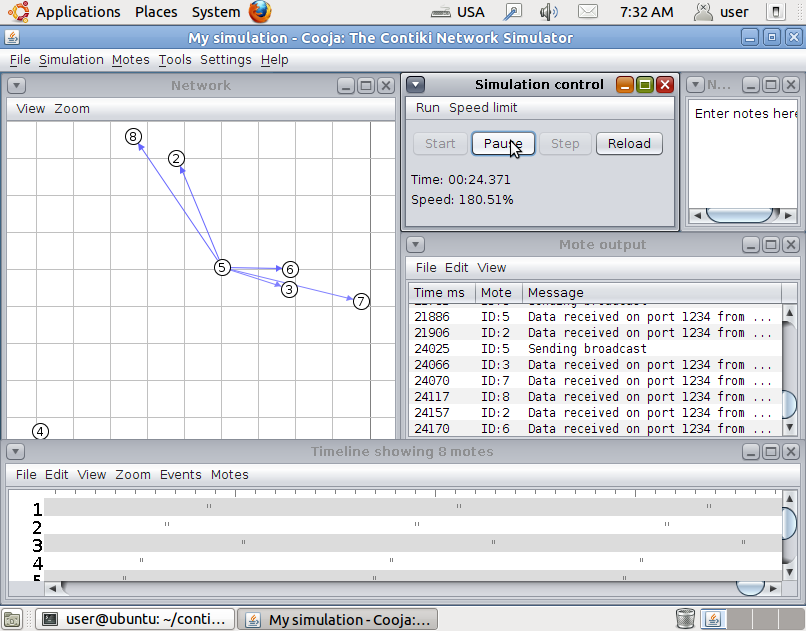Select mote node 8 in Network view
Screen dimensions: 806x631
tap(133, 137)
